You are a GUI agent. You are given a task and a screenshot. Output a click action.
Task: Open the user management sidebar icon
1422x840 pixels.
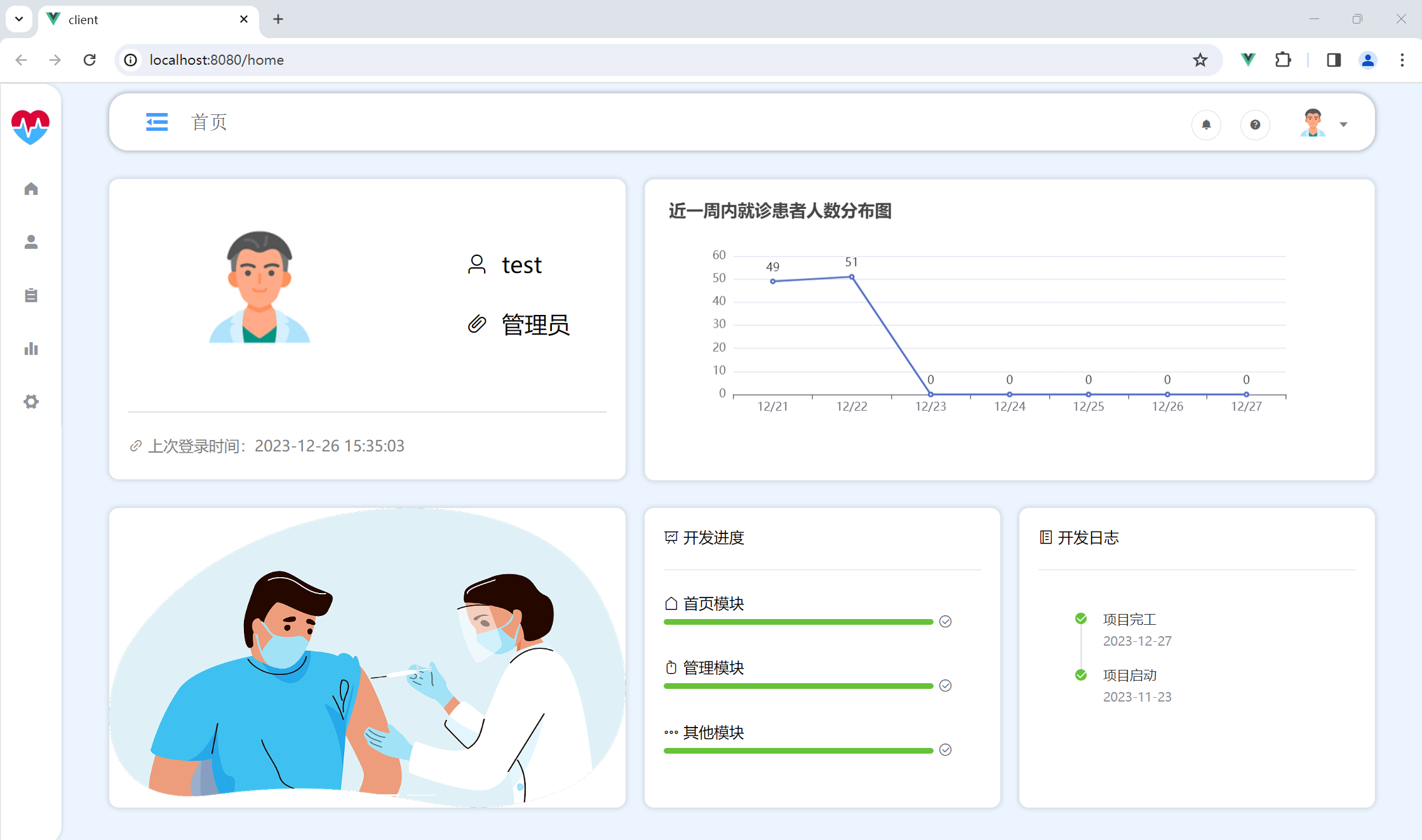31,242
